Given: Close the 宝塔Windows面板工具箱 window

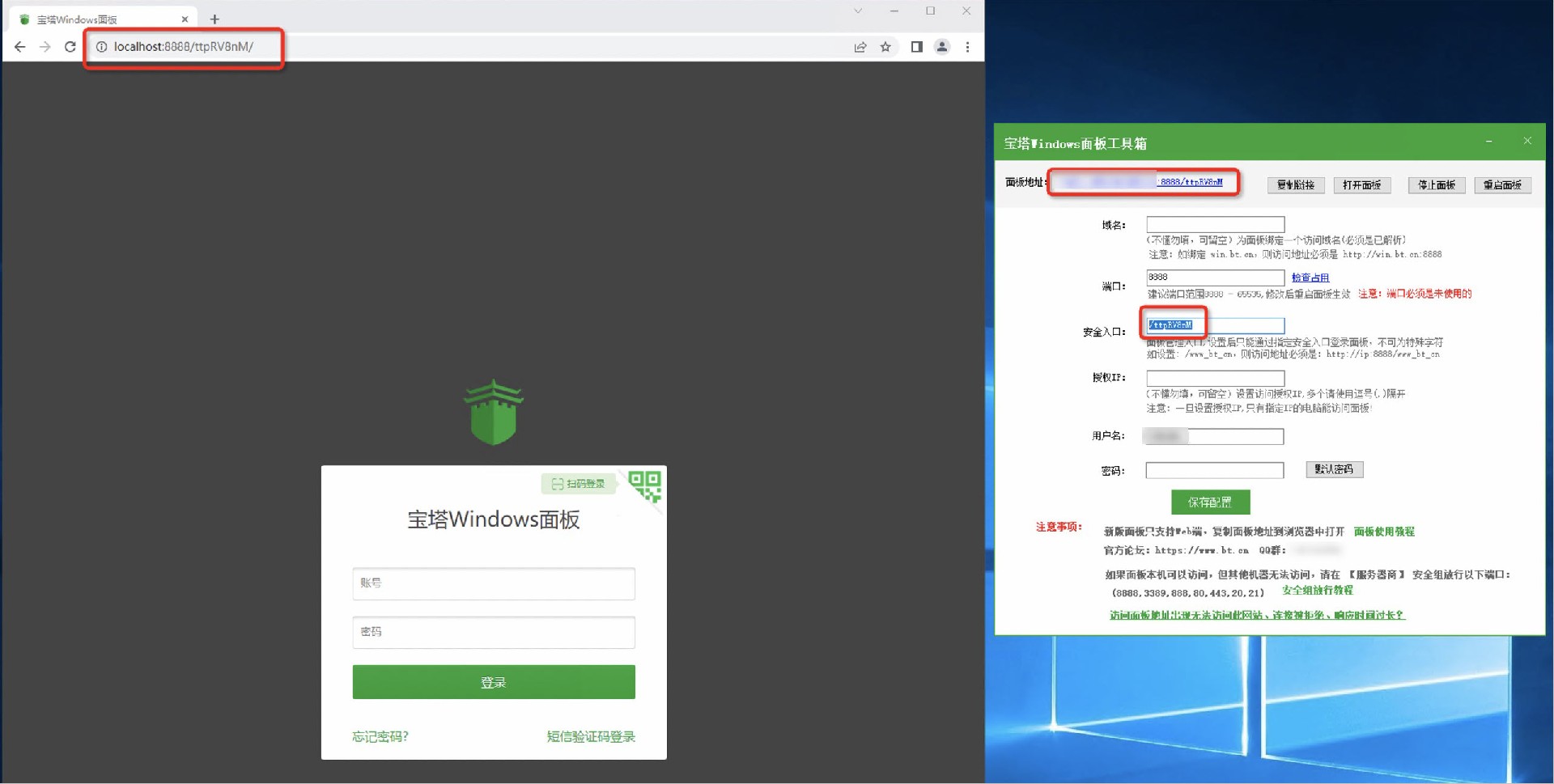Looking at the screenshot, I should click(1527, 141).
